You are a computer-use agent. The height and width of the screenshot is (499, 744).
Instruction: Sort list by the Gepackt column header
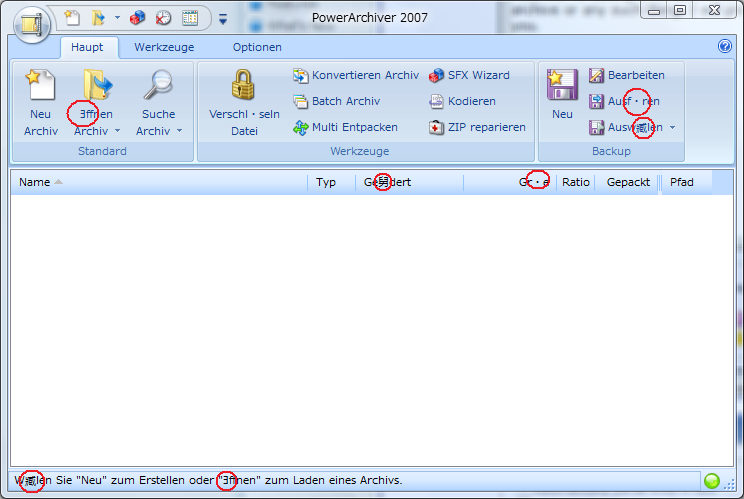point(627,182)
